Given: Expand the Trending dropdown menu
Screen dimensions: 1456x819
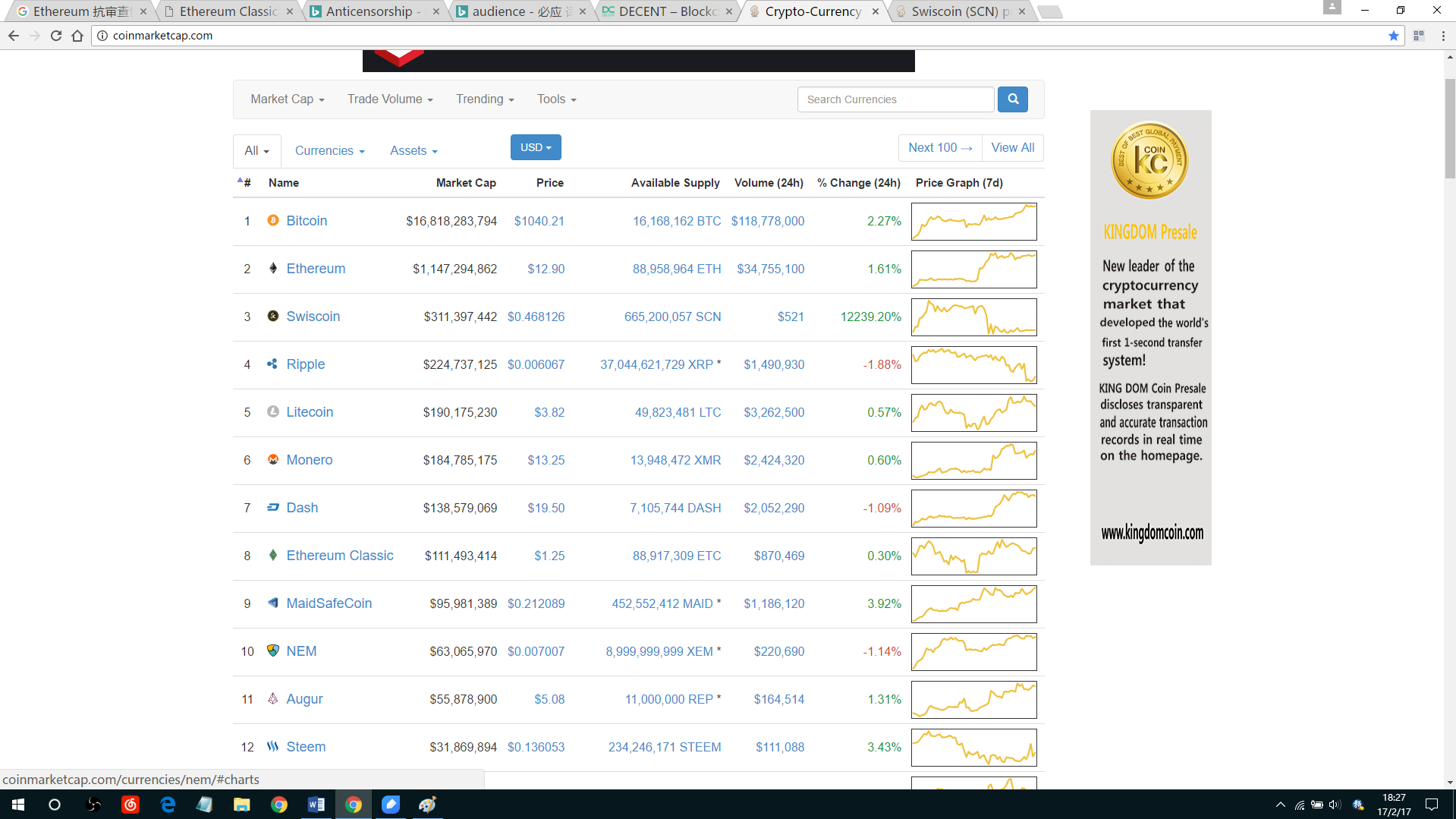Looking at the screenshot, I should (485, 99).
